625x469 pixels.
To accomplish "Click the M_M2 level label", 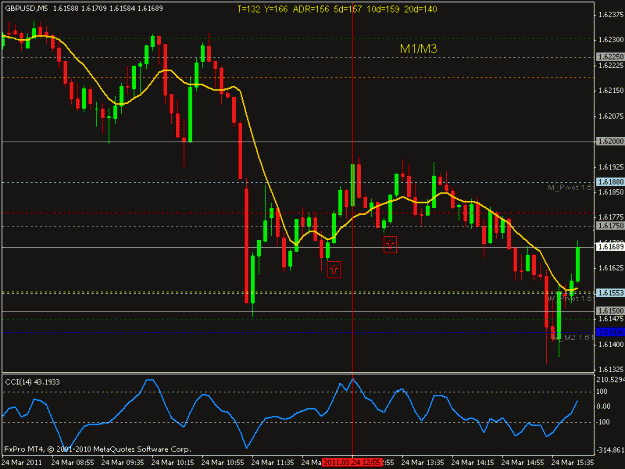I will [573, 338].
